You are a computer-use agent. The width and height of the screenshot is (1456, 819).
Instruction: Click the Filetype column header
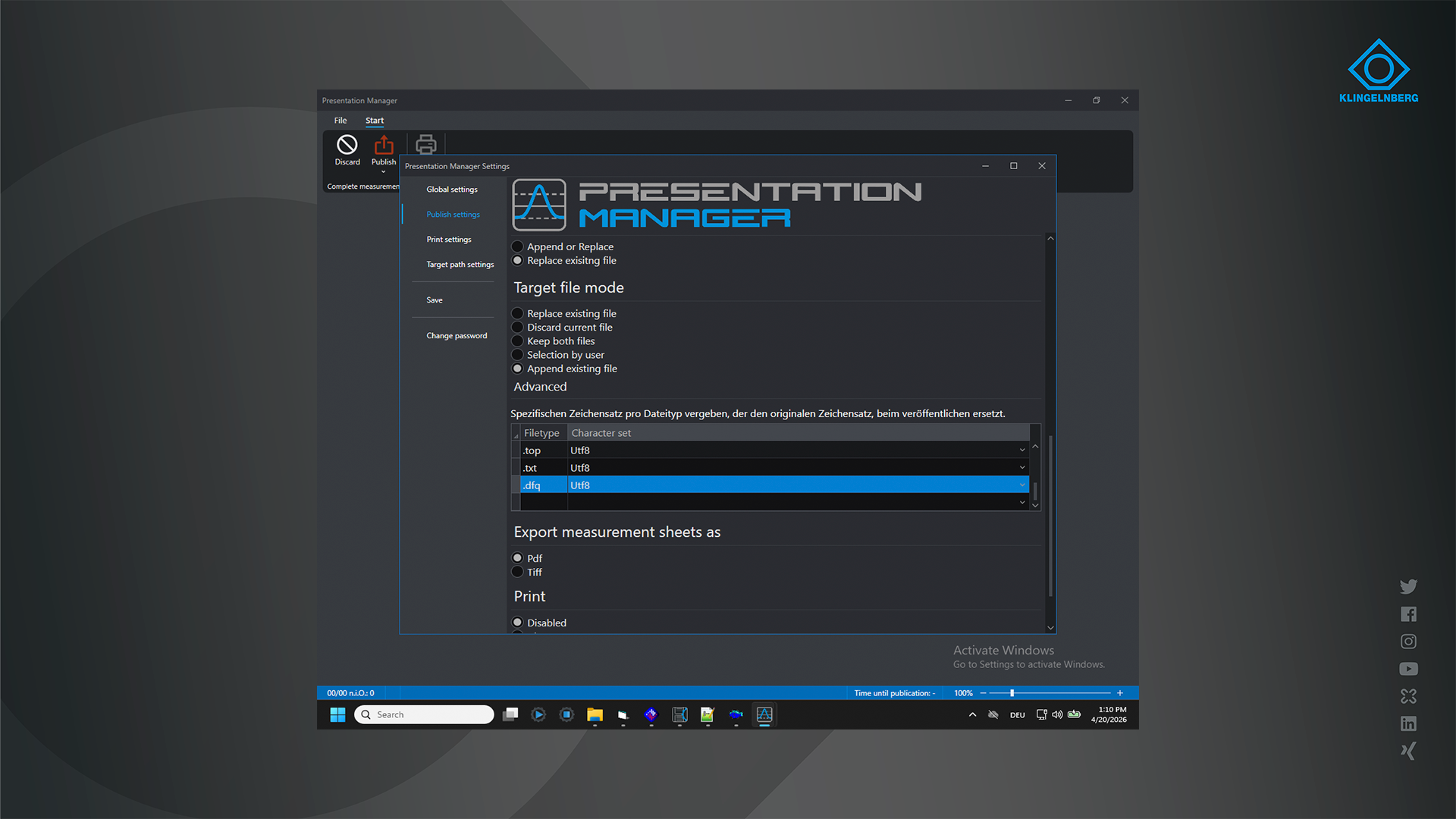point(544,433)
